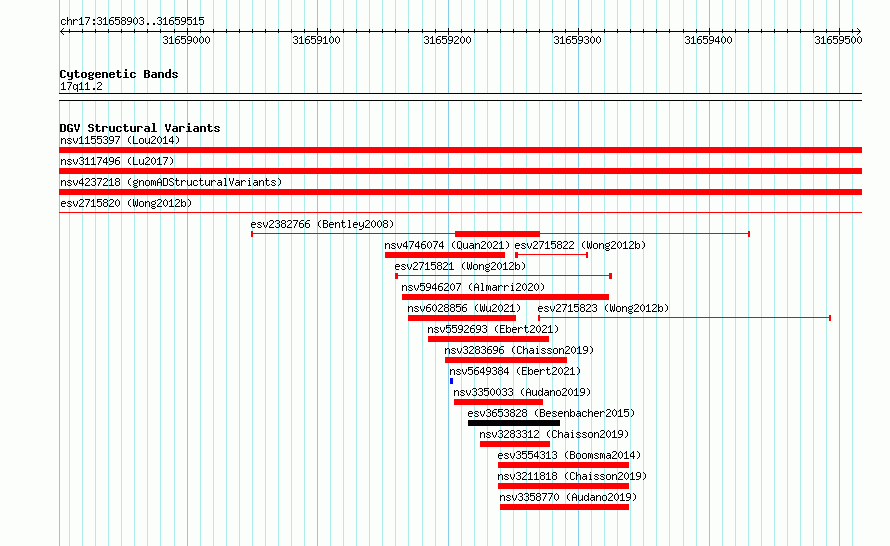
Task: Select the nsv3283696 red bar
Action: click(506, 360)
